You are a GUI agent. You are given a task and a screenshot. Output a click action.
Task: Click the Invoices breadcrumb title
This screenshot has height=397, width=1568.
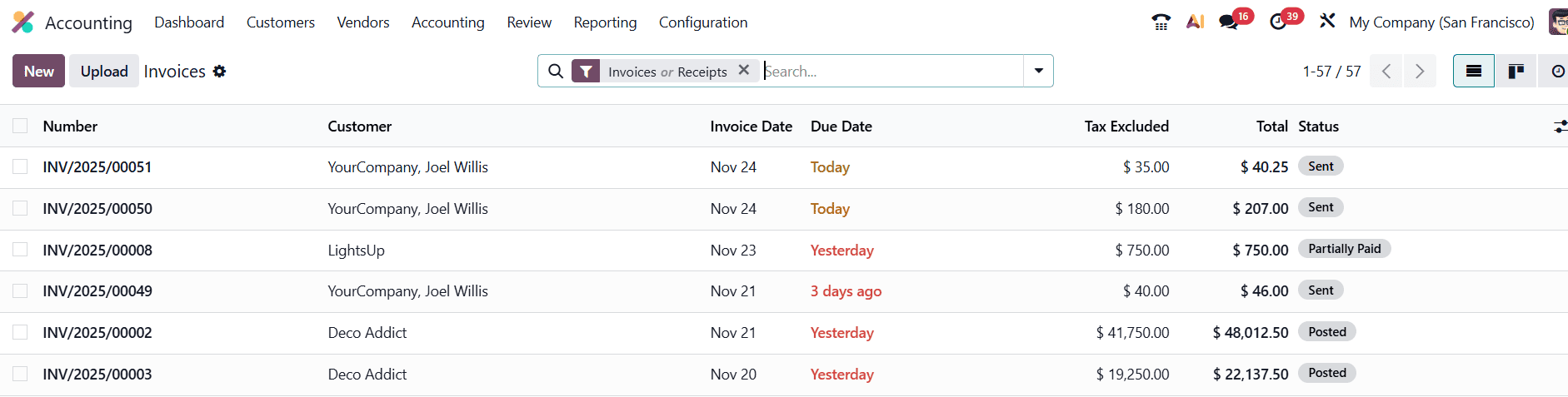[x=174, y=72]
